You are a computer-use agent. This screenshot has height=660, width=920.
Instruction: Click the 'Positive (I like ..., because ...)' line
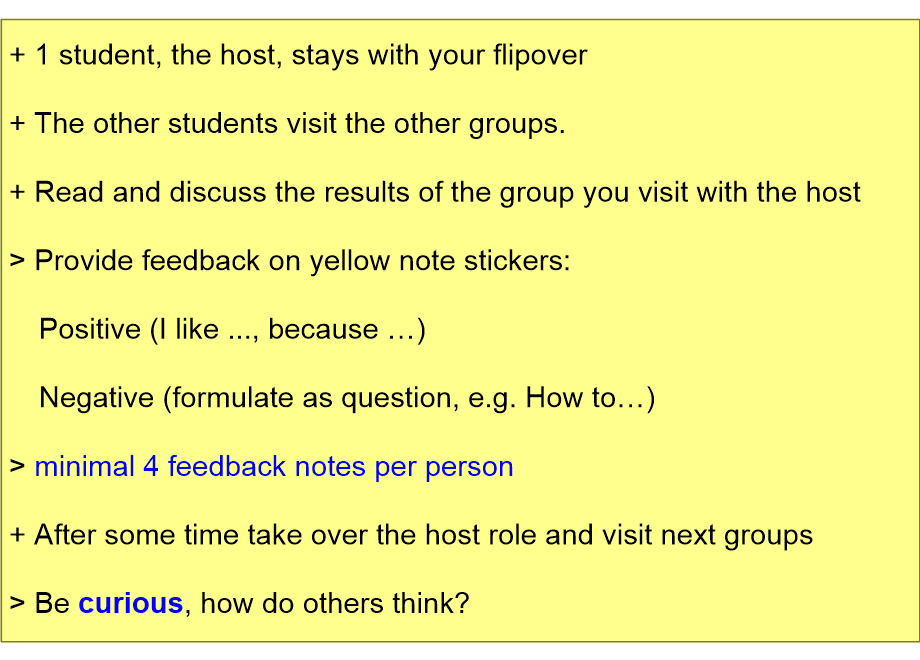tap(232, 330)
